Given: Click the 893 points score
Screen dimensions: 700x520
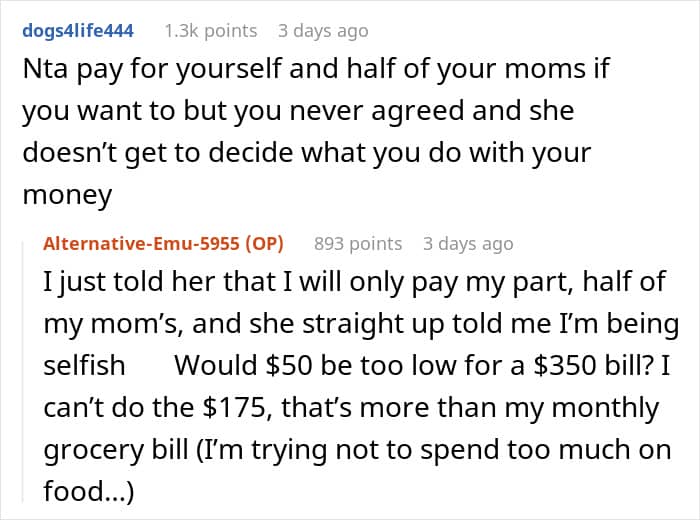Looking at the screenshot, I should [x=358, y=244].
